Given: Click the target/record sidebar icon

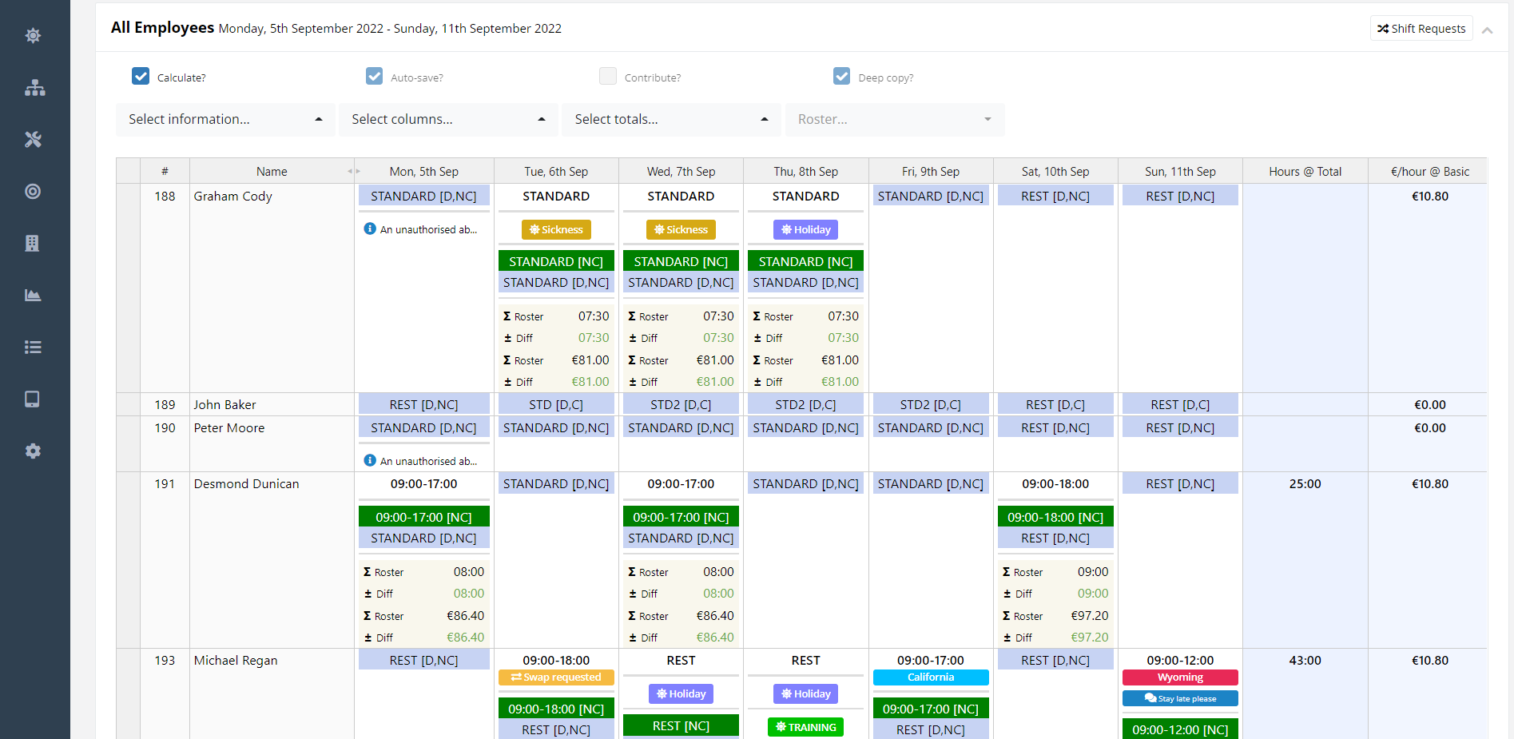Looking at the screenshot, I should 33,191.
